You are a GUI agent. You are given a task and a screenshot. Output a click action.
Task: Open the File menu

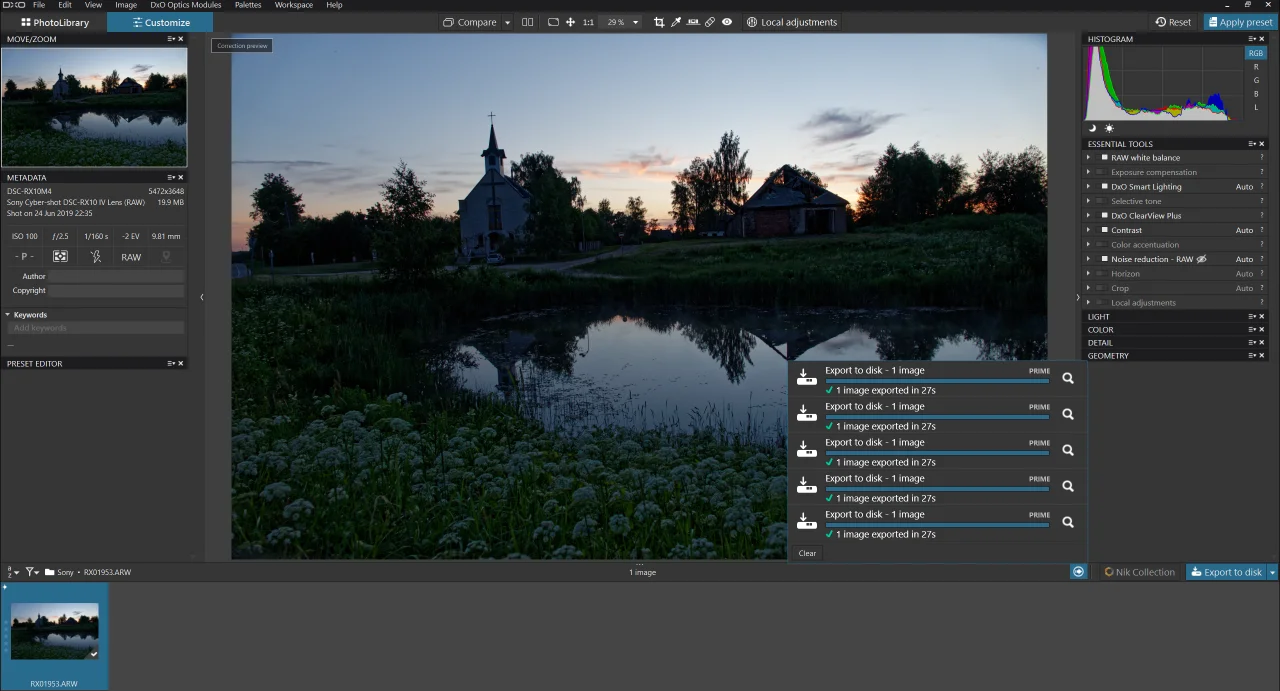click(x=39, y=5)
